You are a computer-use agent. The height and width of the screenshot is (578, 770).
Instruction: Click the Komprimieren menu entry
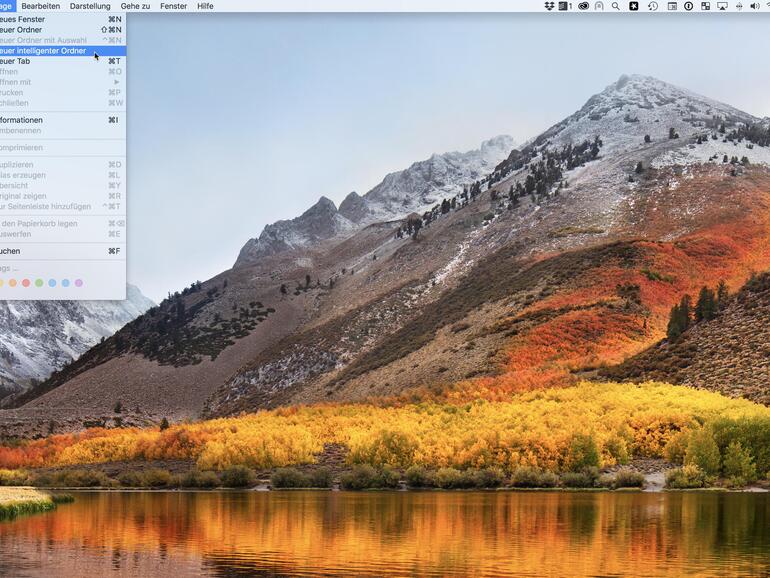click(x=63, y=147)
